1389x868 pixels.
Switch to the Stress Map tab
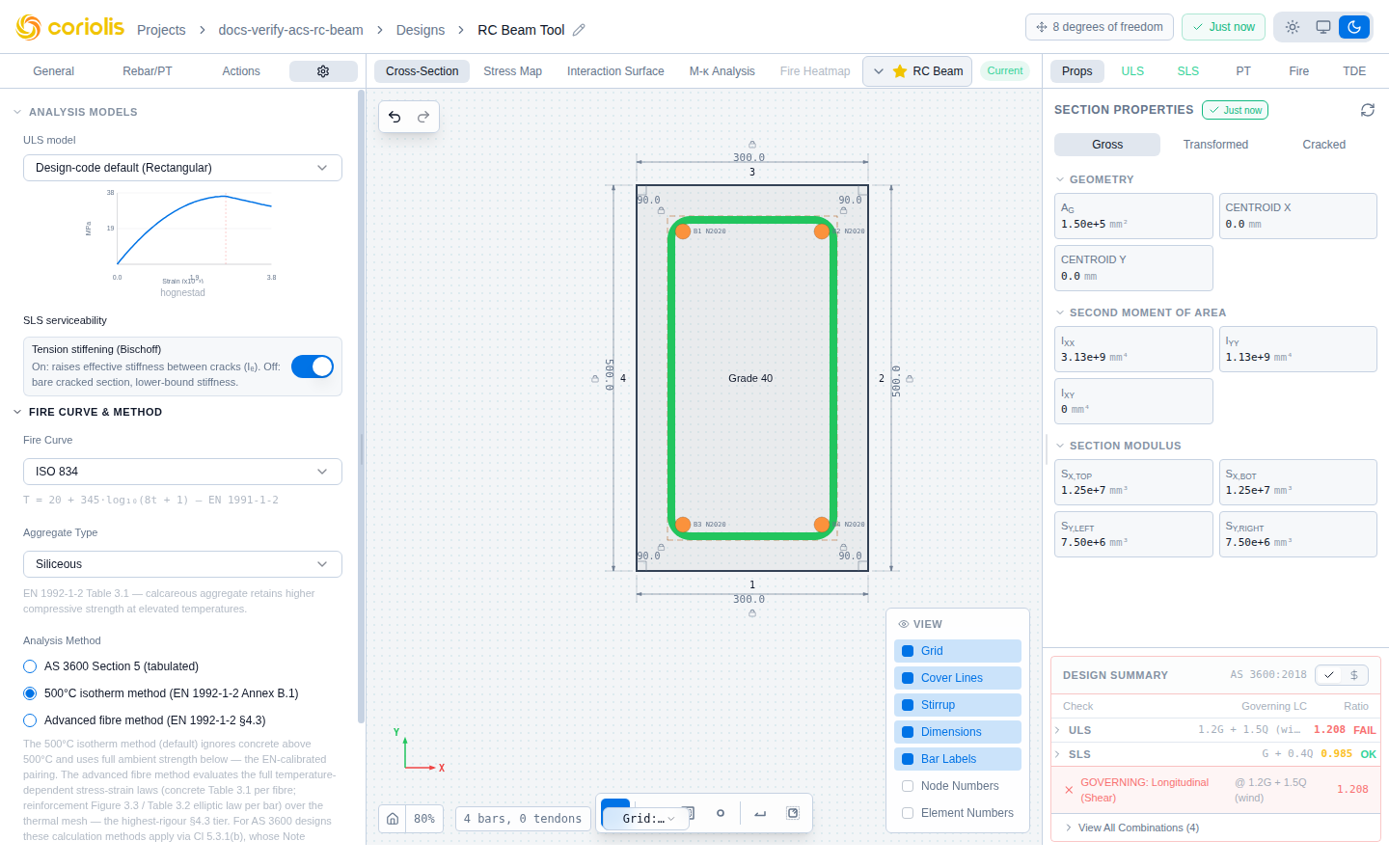click(x=512, y=71)
